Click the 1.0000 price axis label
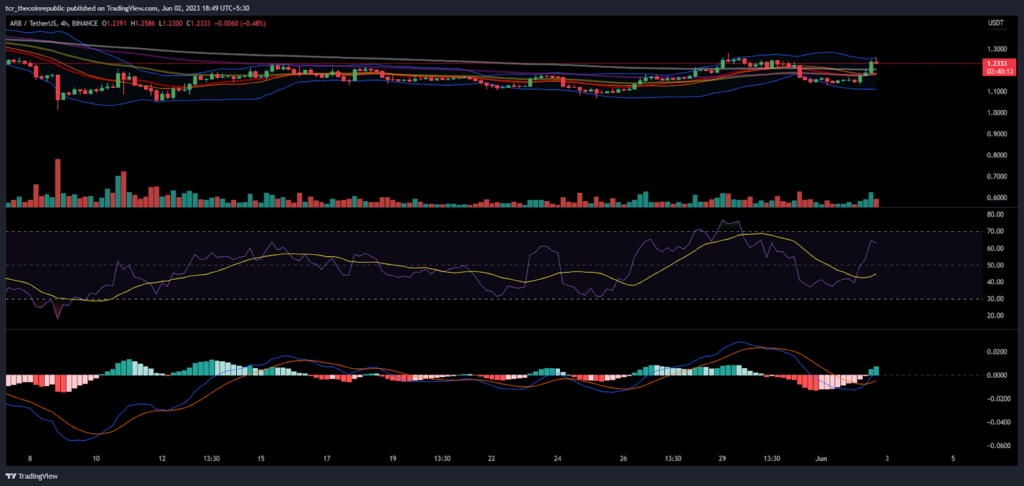 (x=996, y=113)
